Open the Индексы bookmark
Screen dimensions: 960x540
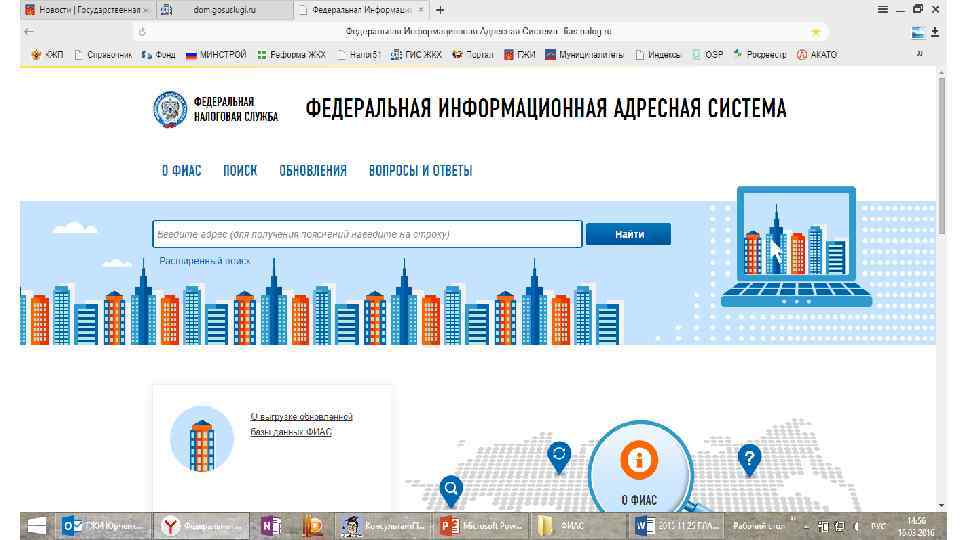[658, 54]
